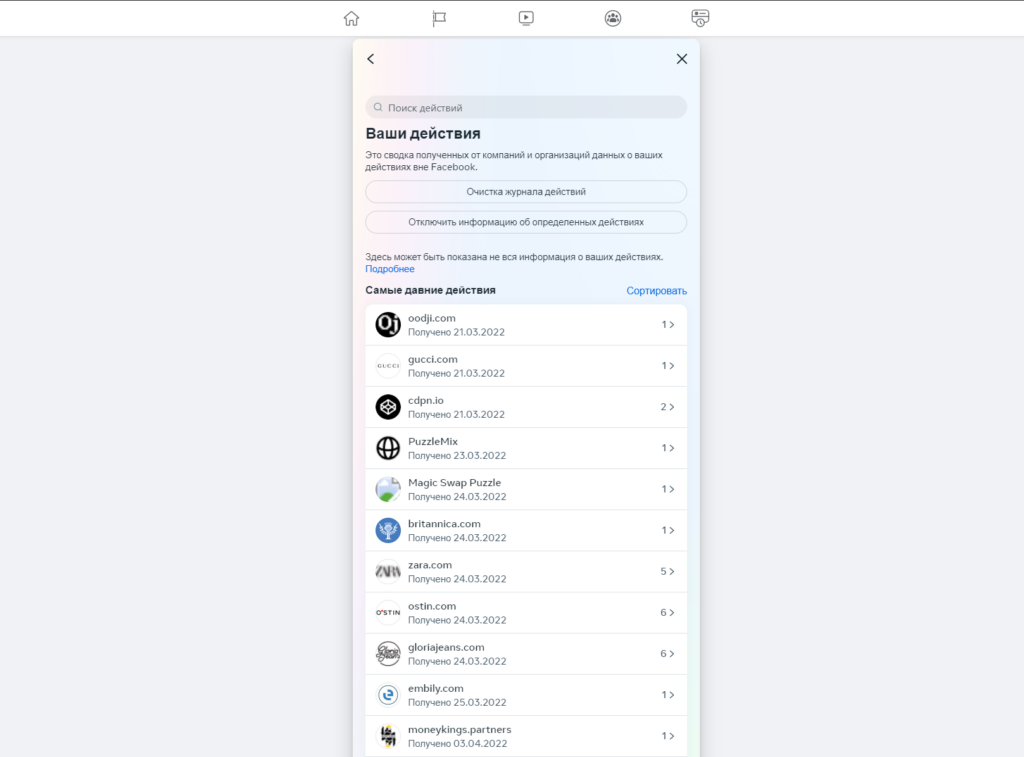This screenshot has width=1024, height=757.
Task: Expand the gloriajeans.com activity chevron
Action: coord(671,654)
